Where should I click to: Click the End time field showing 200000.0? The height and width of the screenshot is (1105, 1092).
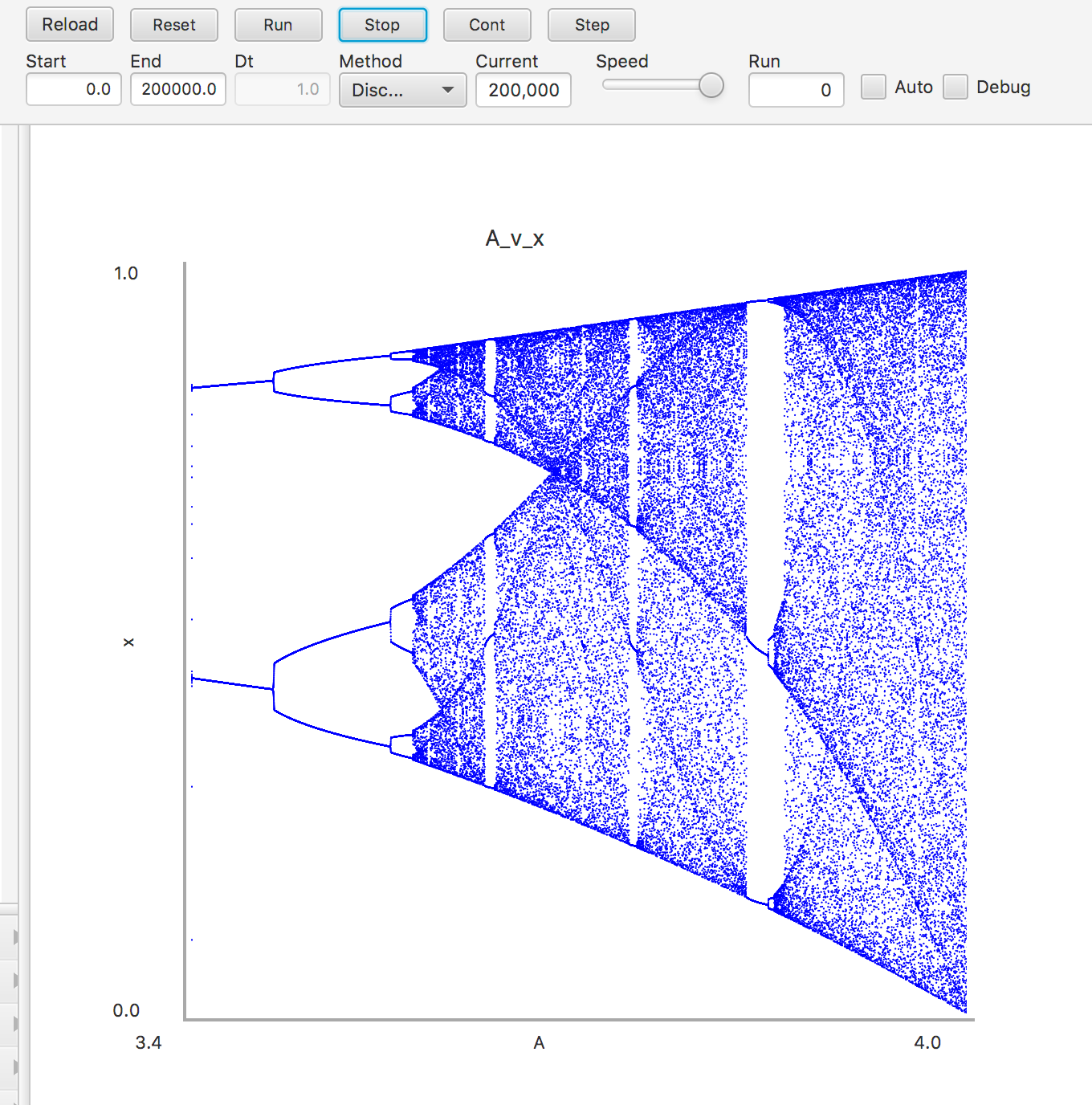click(x=178, y=89)
